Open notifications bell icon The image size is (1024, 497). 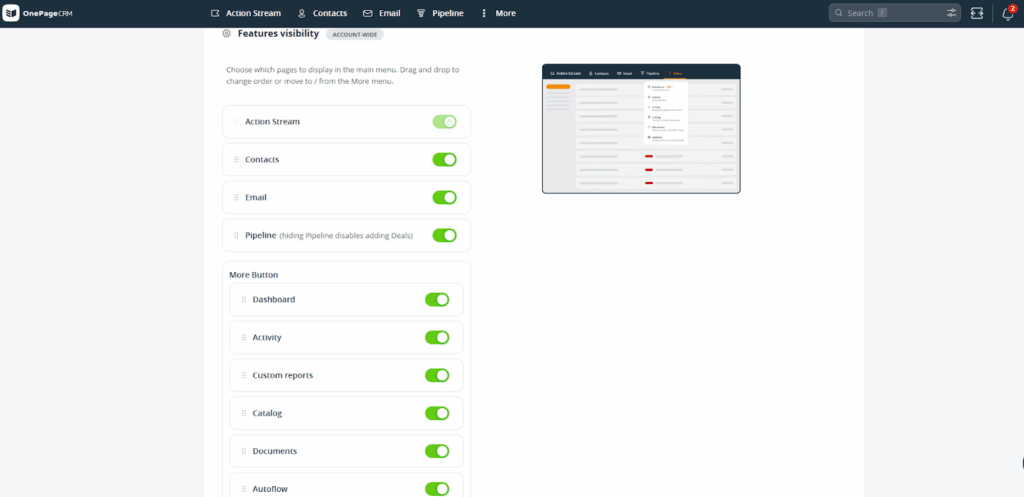[1008, 14]
